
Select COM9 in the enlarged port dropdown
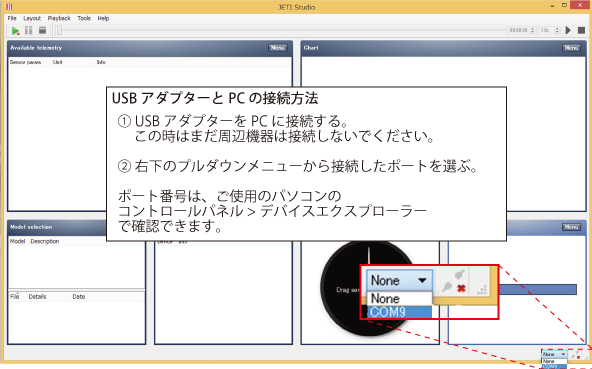pyautogui.click(x=399, y=312)
